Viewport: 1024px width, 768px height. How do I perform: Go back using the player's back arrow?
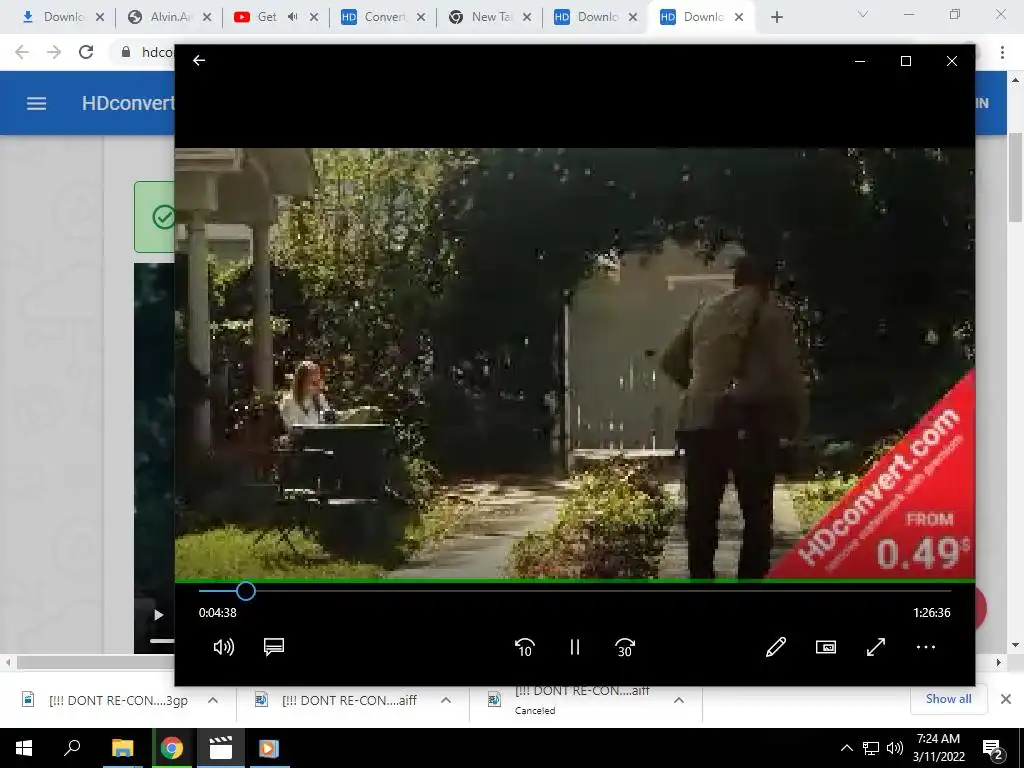tap(199, 61)
